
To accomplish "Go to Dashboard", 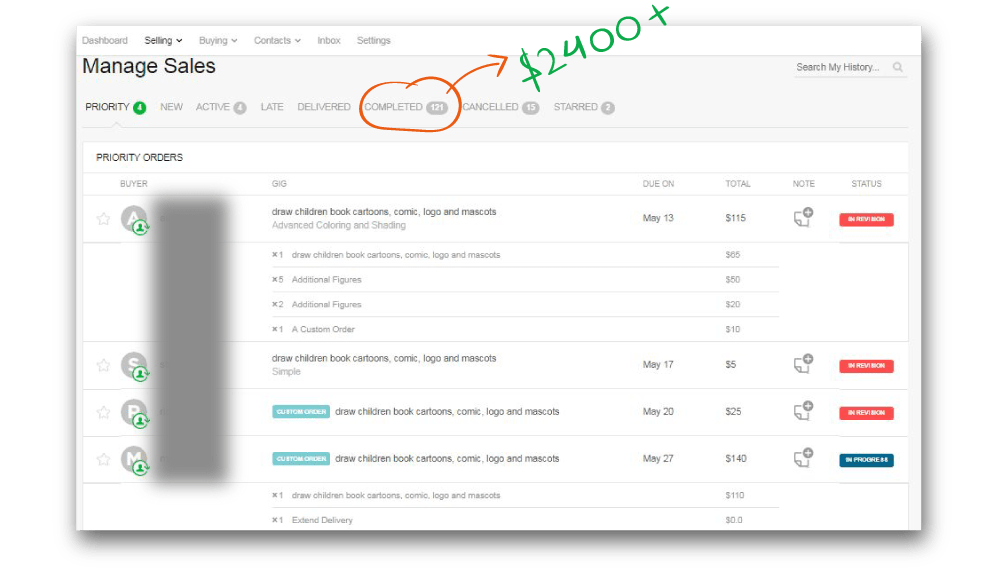I will coord(105,40).
